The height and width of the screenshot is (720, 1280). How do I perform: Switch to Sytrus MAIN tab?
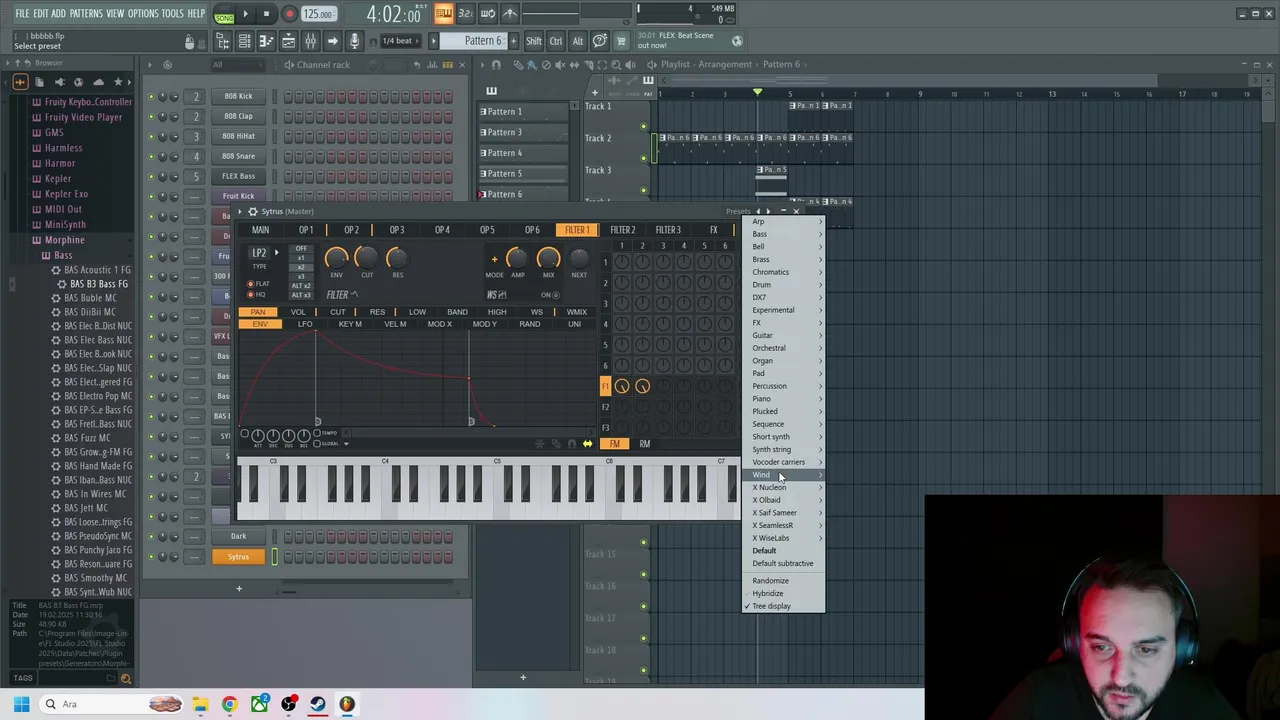[260, 230]
